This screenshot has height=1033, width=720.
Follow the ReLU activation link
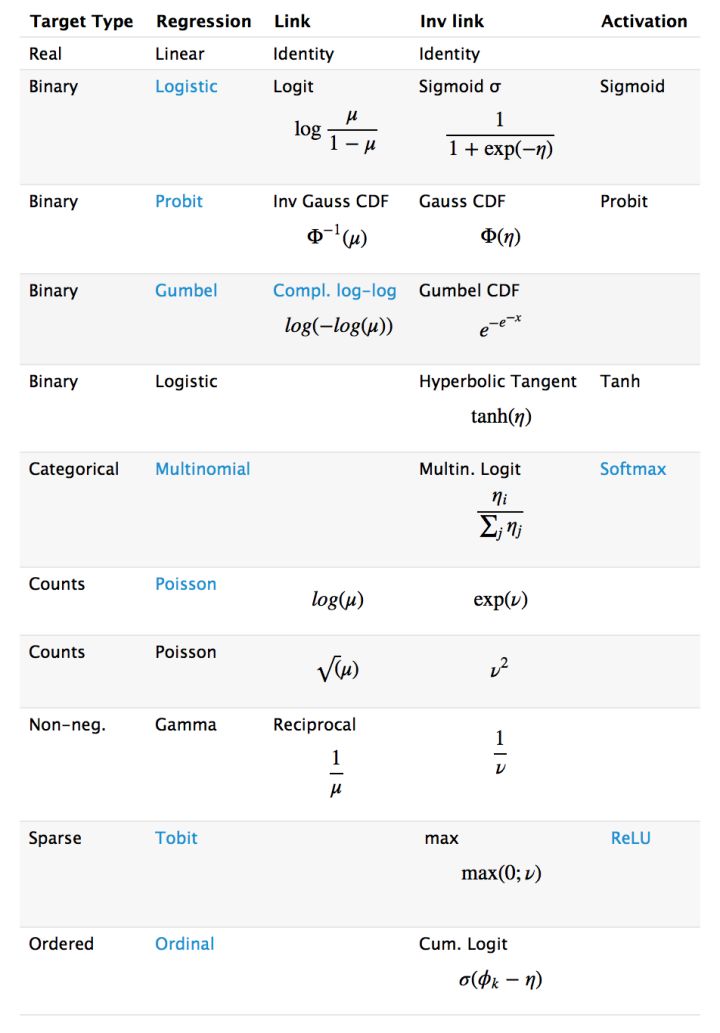(630, 838)
